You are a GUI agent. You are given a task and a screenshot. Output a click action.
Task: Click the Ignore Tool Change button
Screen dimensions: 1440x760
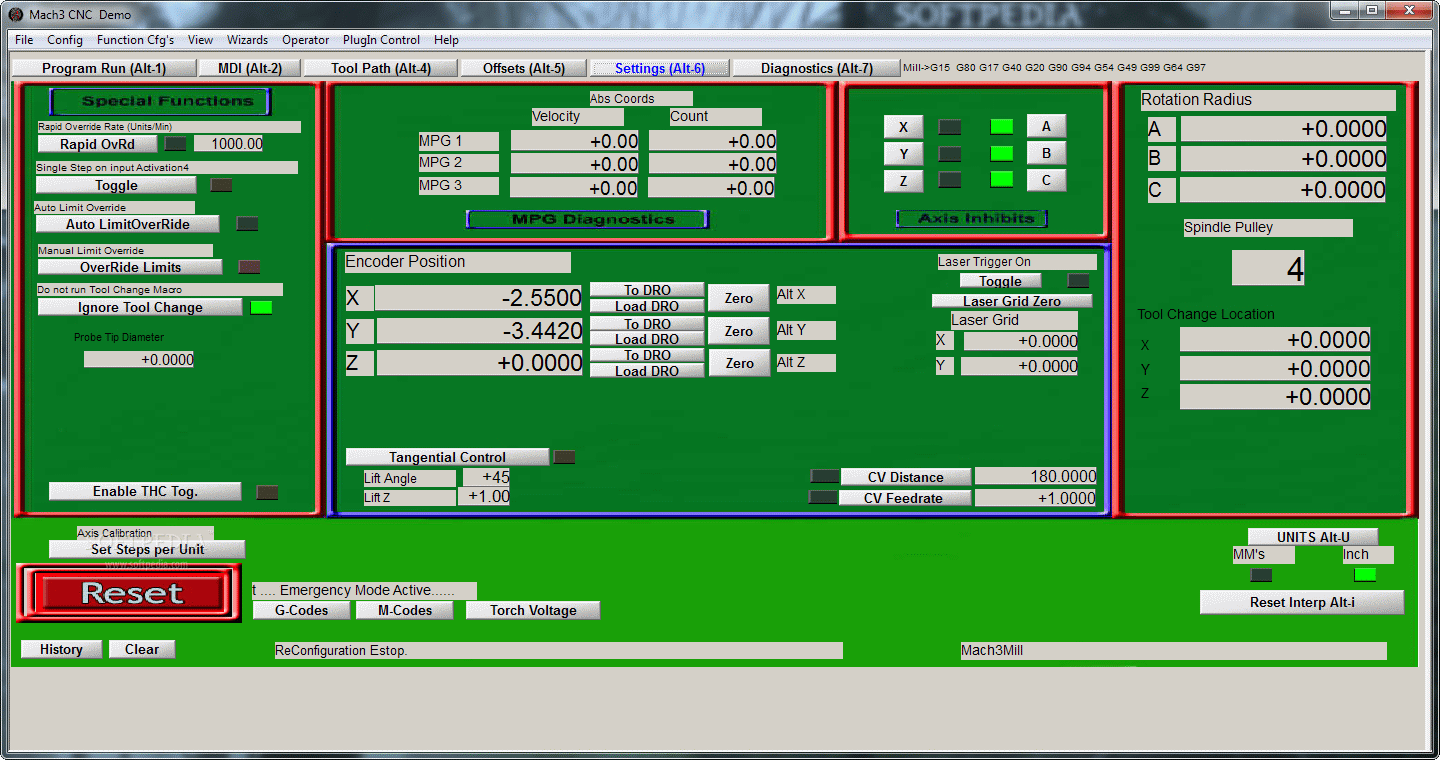pyautogui.click(x=140, y=307)
